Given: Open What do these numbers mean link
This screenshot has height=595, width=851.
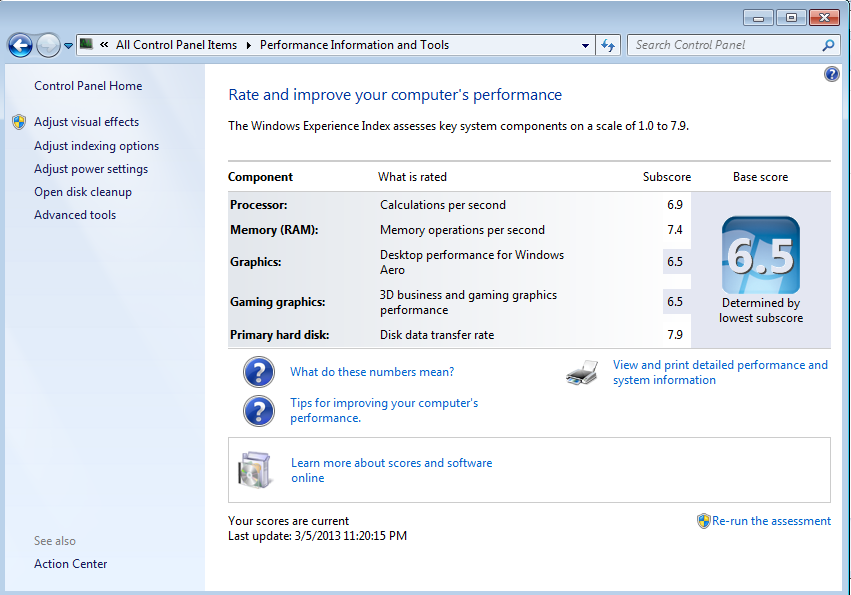Looking at the screenshot, I should [x=372, y=372].
